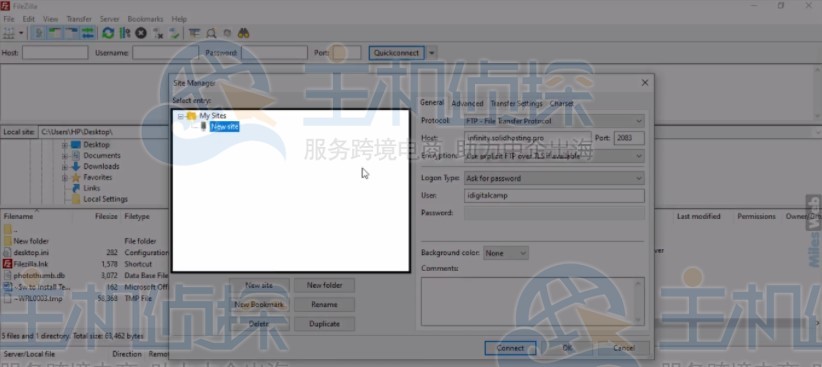822x367 pixels.
Task: Click the disconnect from server icon
Action: (158, 33)
